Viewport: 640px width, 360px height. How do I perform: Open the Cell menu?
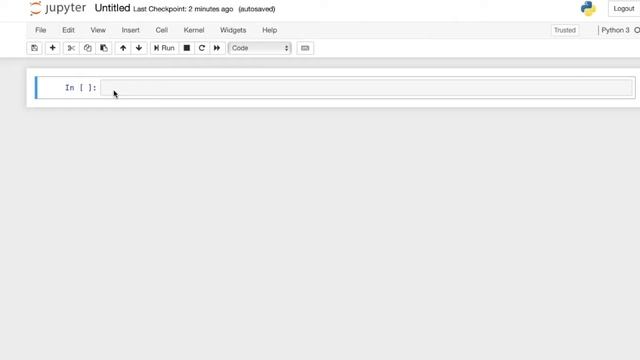(162, 30)
